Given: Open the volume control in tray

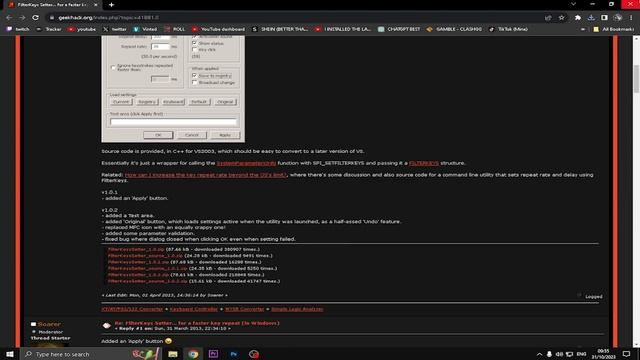Looking at the screenshot, I should click(x=559, y=354).
